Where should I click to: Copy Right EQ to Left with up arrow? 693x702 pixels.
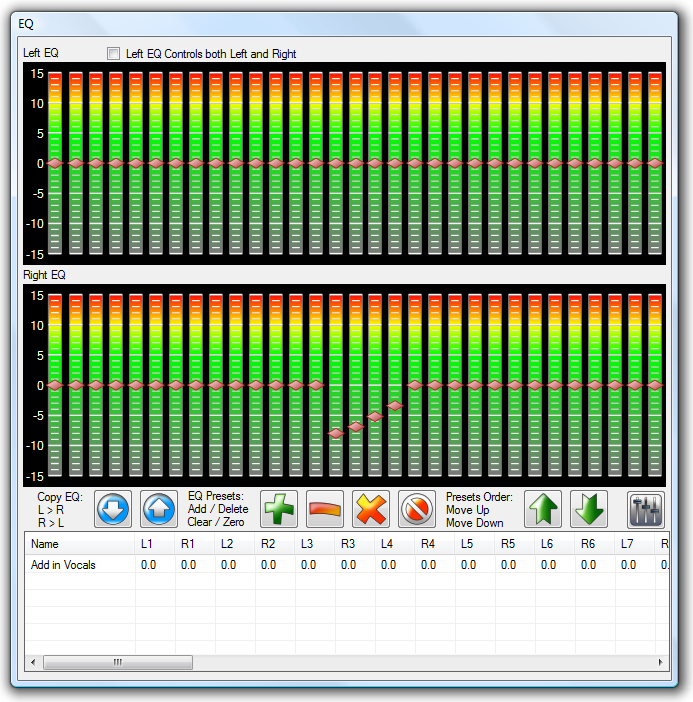159,509
